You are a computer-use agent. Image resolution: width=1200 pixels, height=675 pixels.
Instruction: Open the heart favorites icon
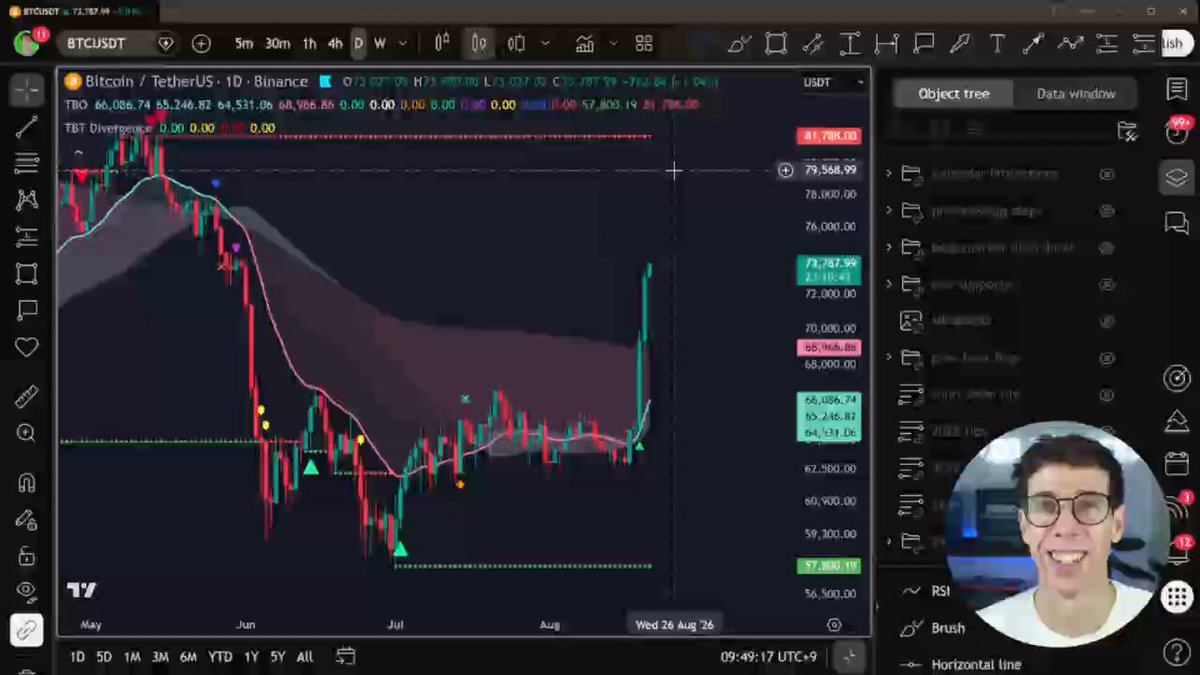coord(26,348)
